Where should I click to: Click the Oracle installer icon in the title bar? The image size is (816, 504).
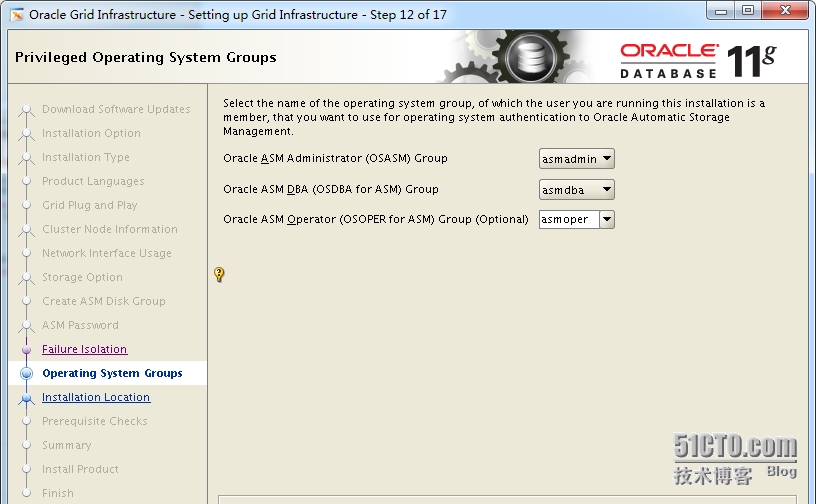click(x=17, y=15)
